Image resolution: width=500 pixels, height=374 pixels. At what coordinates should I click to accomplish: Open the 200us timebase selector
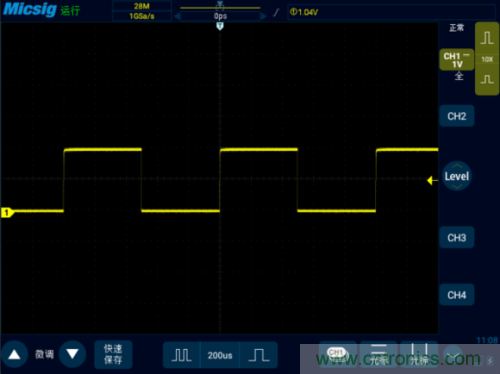pos(220,355)
